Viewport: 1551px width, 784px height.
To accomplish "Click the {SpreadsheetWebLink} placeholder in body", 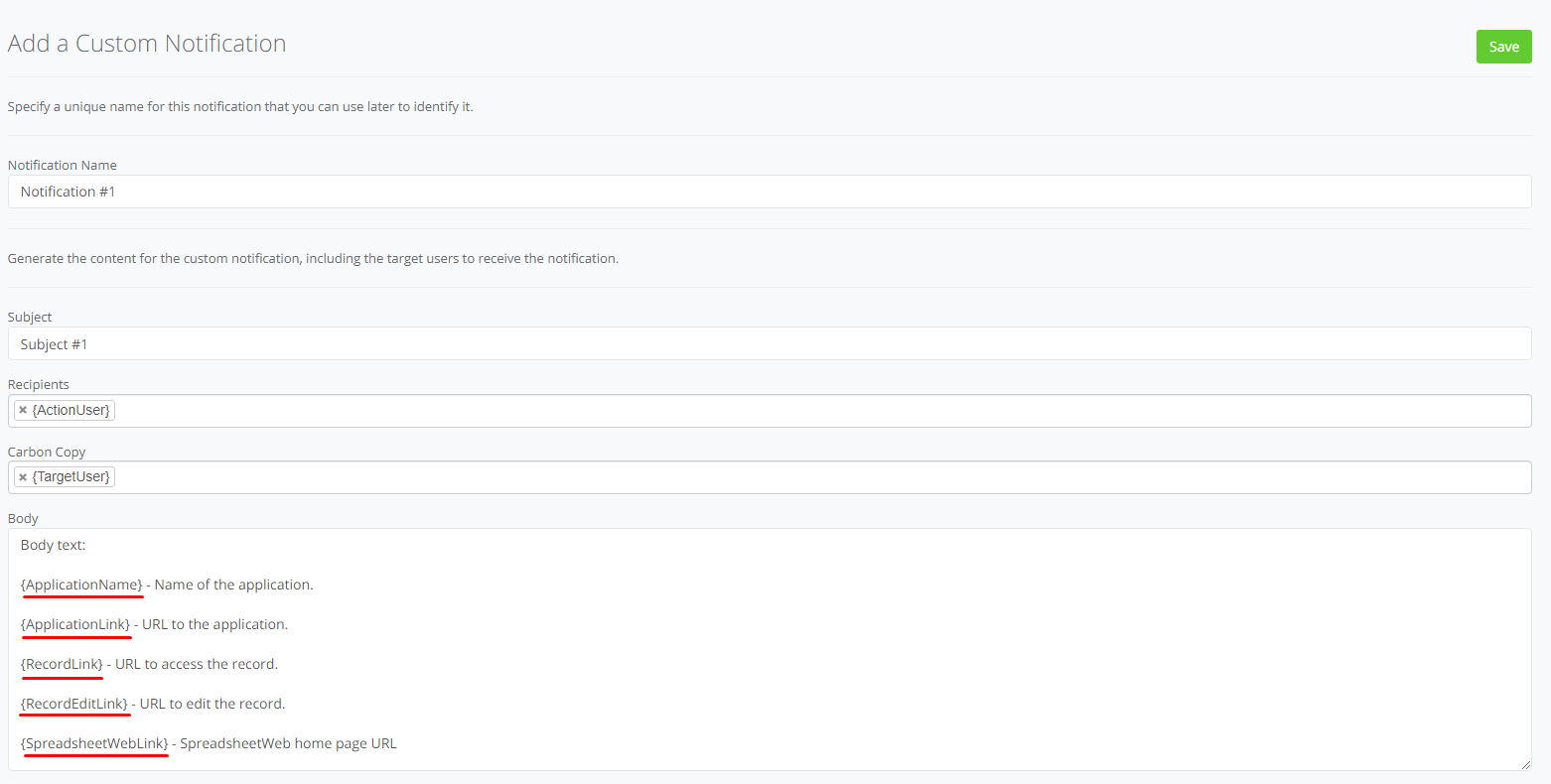I will click(x=94, y=743).
